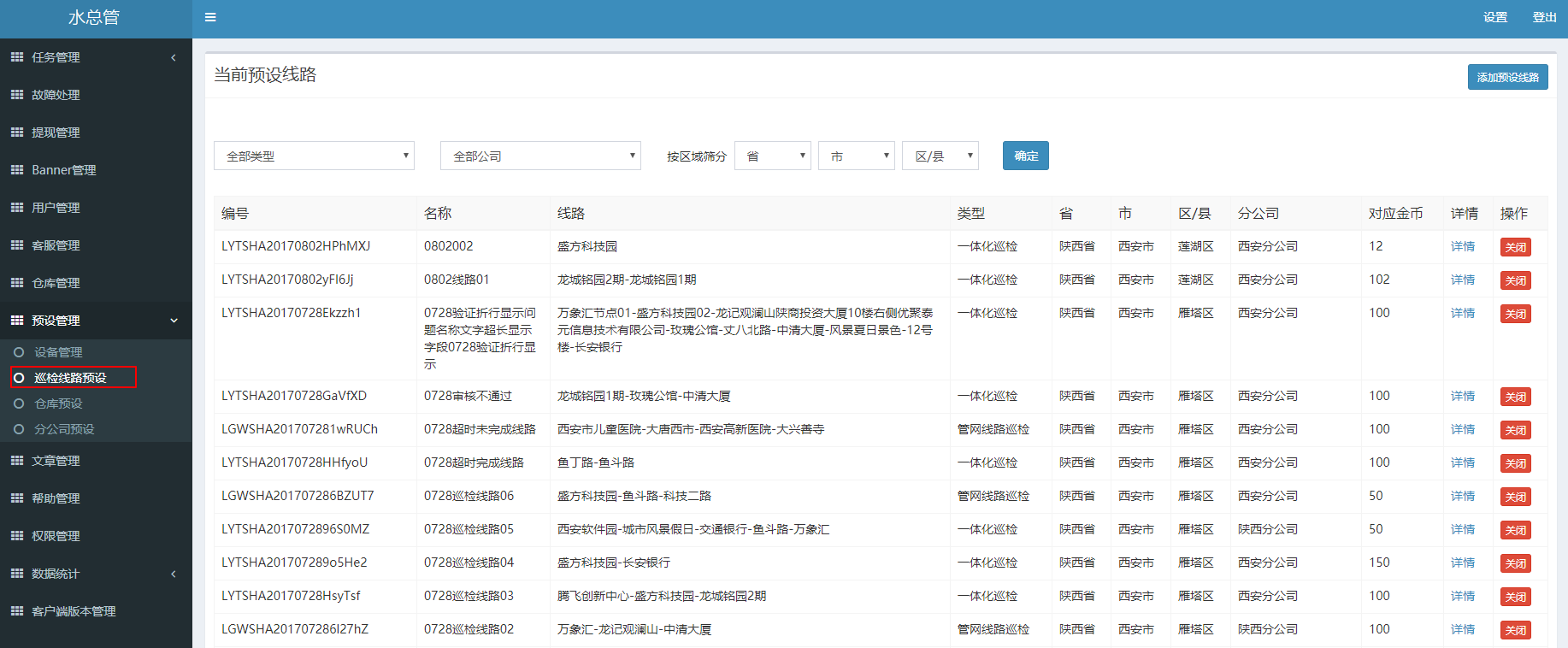
Task: Click 关闭 for LYTSHA20170728Ekzzh1 row
Action: [1516, 314]
